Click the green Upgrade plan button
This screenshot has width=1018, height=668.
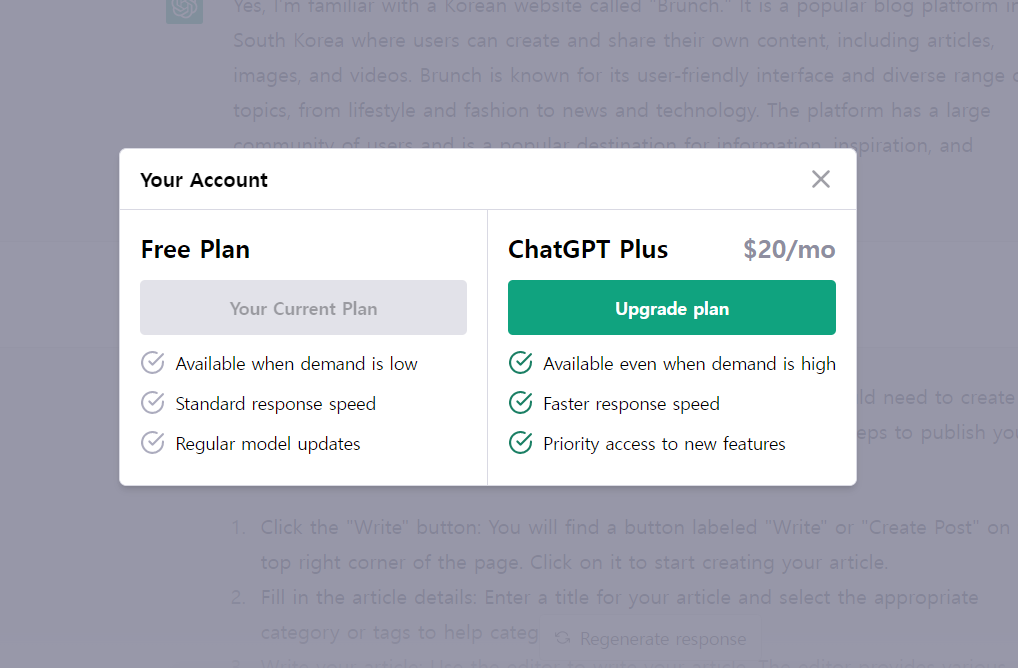coord(671,308)
